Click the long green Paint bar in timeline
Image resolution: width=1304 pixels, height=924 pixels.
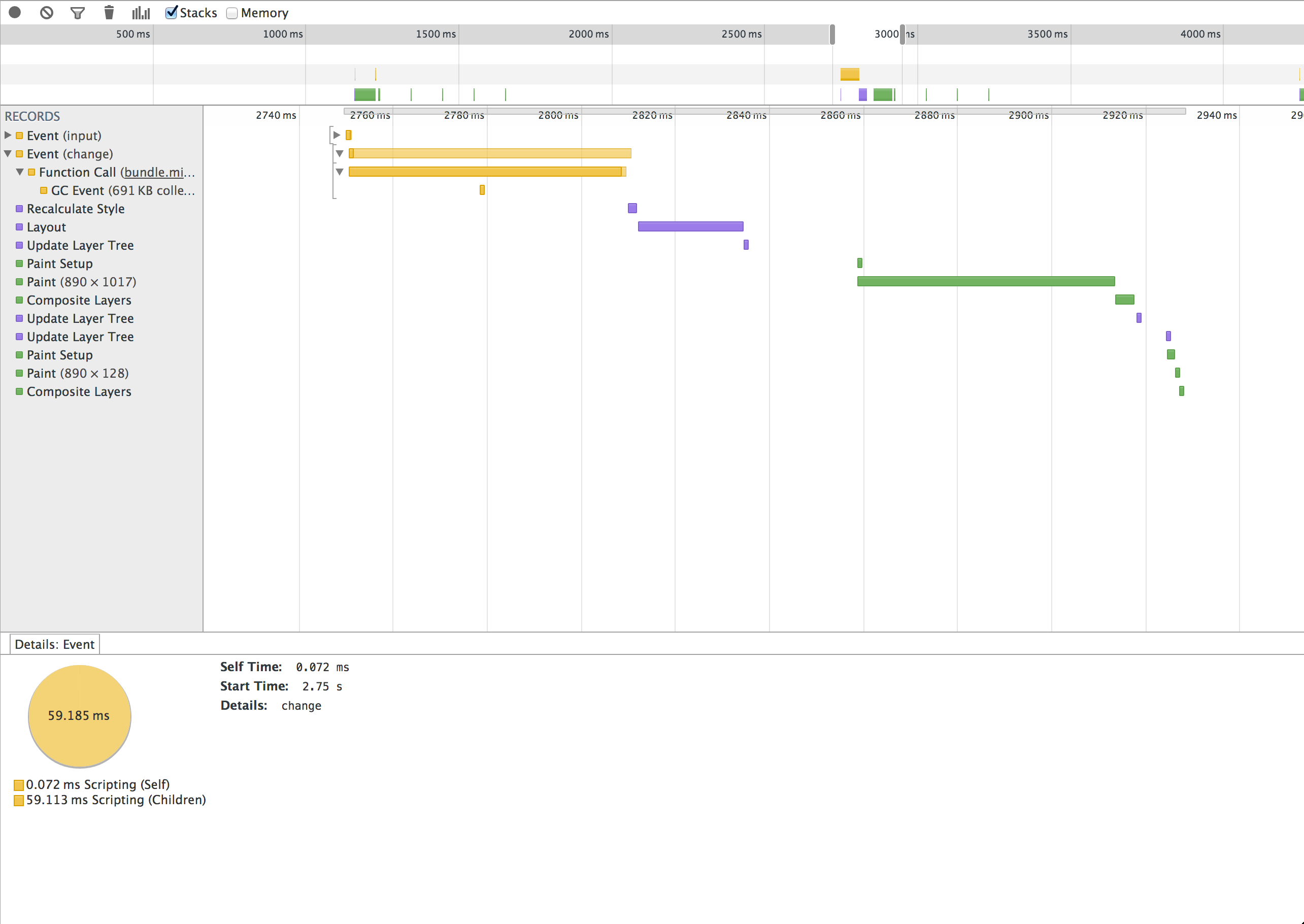click(986, 281)
